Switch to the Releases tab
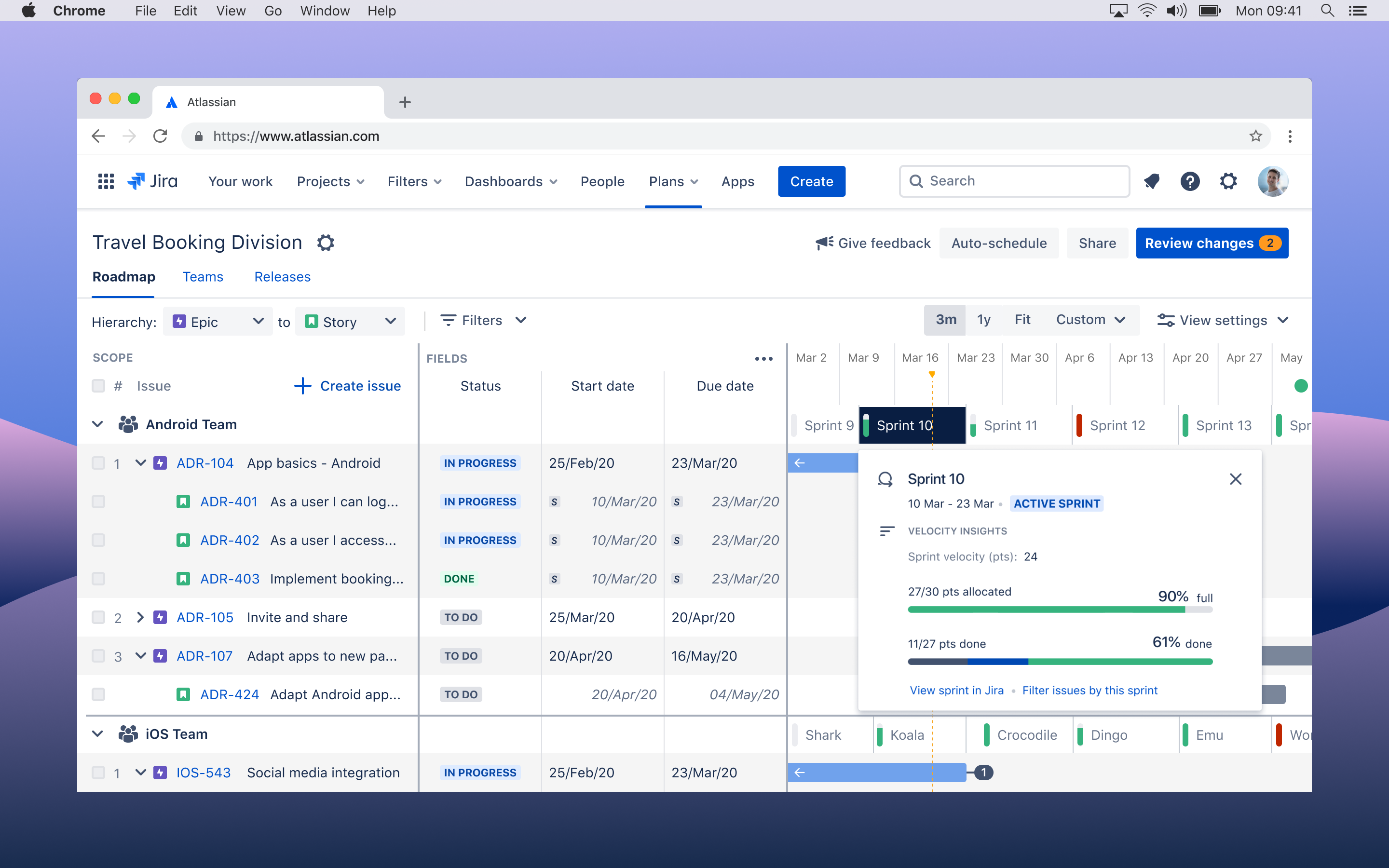Image resolution: width=1389 pixels, height=868 pixels. [x=281, y=277]
